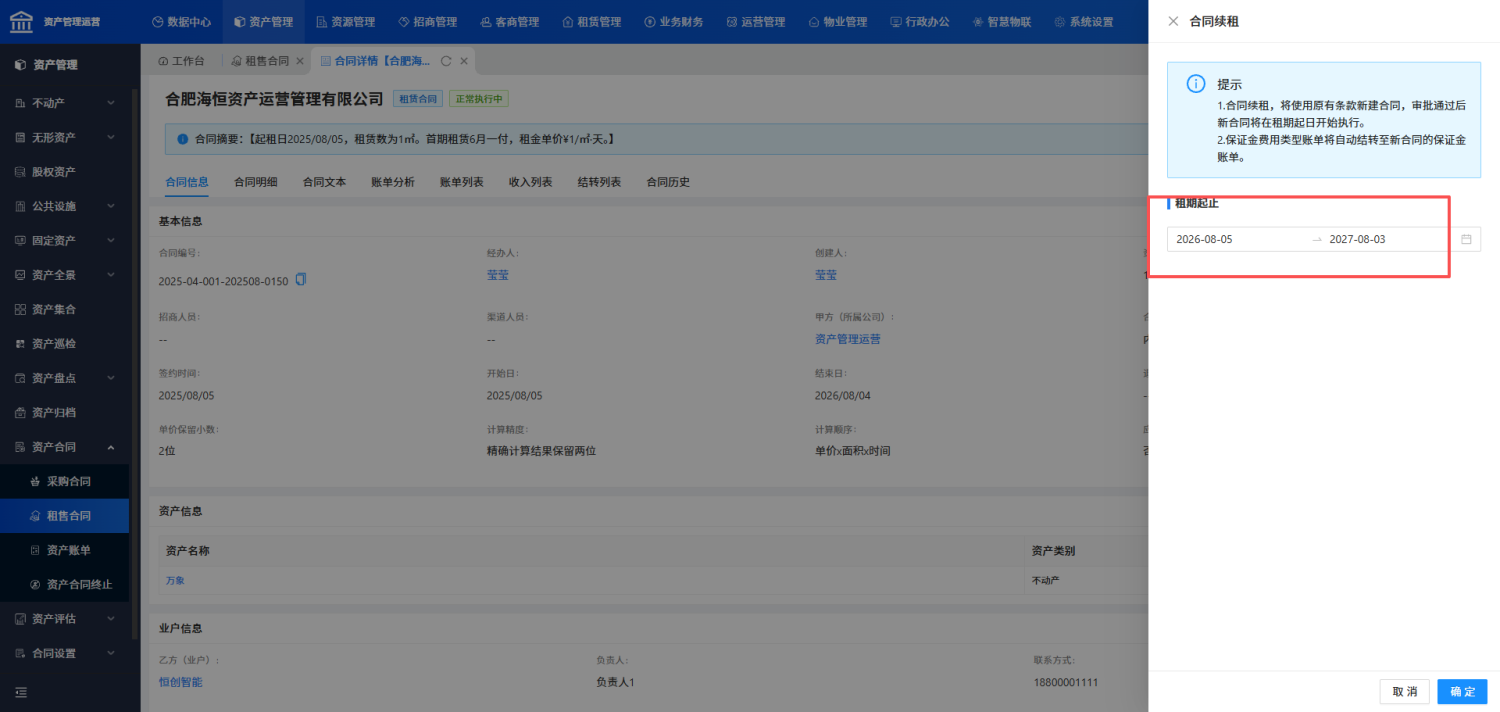
Task: Click the 正常执行中 status tag
Action: pos(479,99)
